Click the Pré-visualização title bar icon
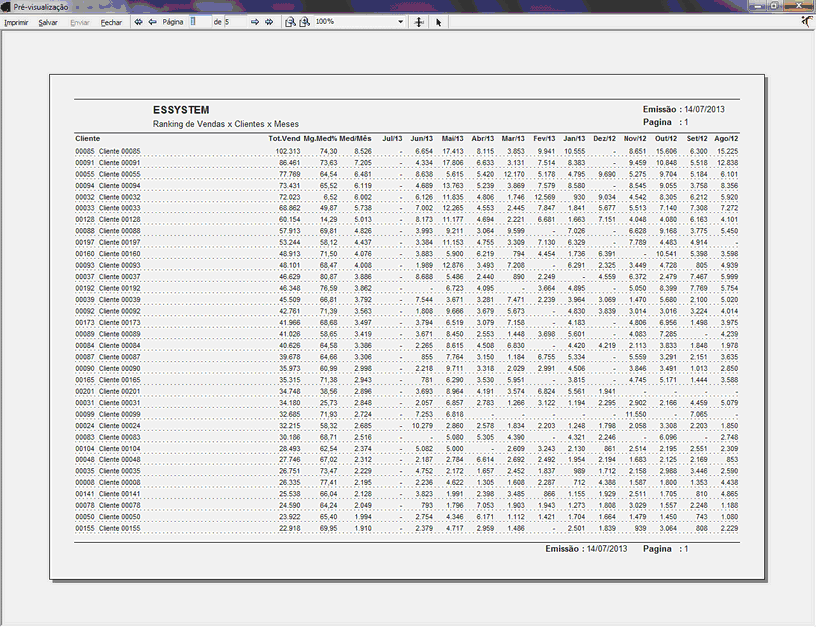Image resolution: width=816 pixels, height=627 pixels. point(7,6)
